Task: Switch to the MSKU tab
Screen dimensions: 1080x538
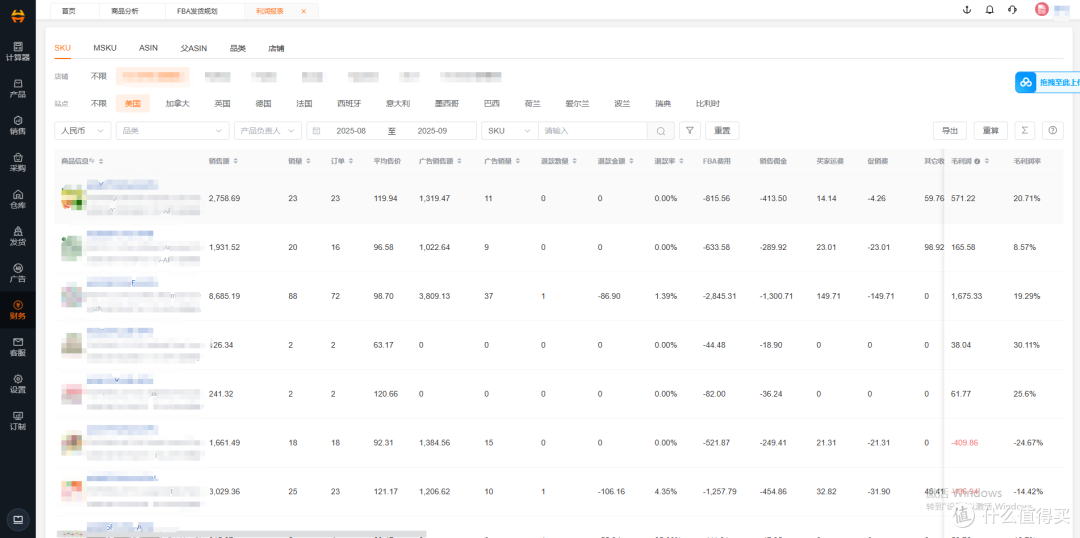Action: pyautogui.click(x=105, y=48)
